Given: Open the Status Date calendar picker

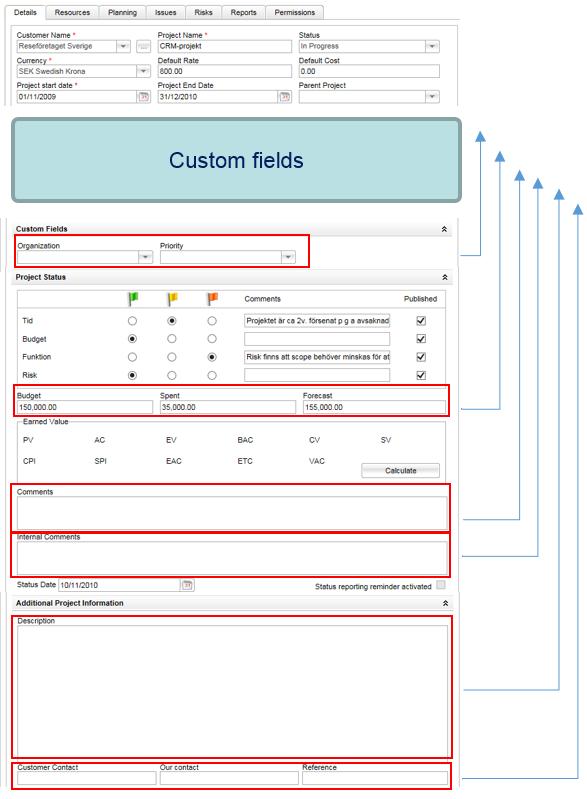Looking at the screenshot, I should coord(188,585).
